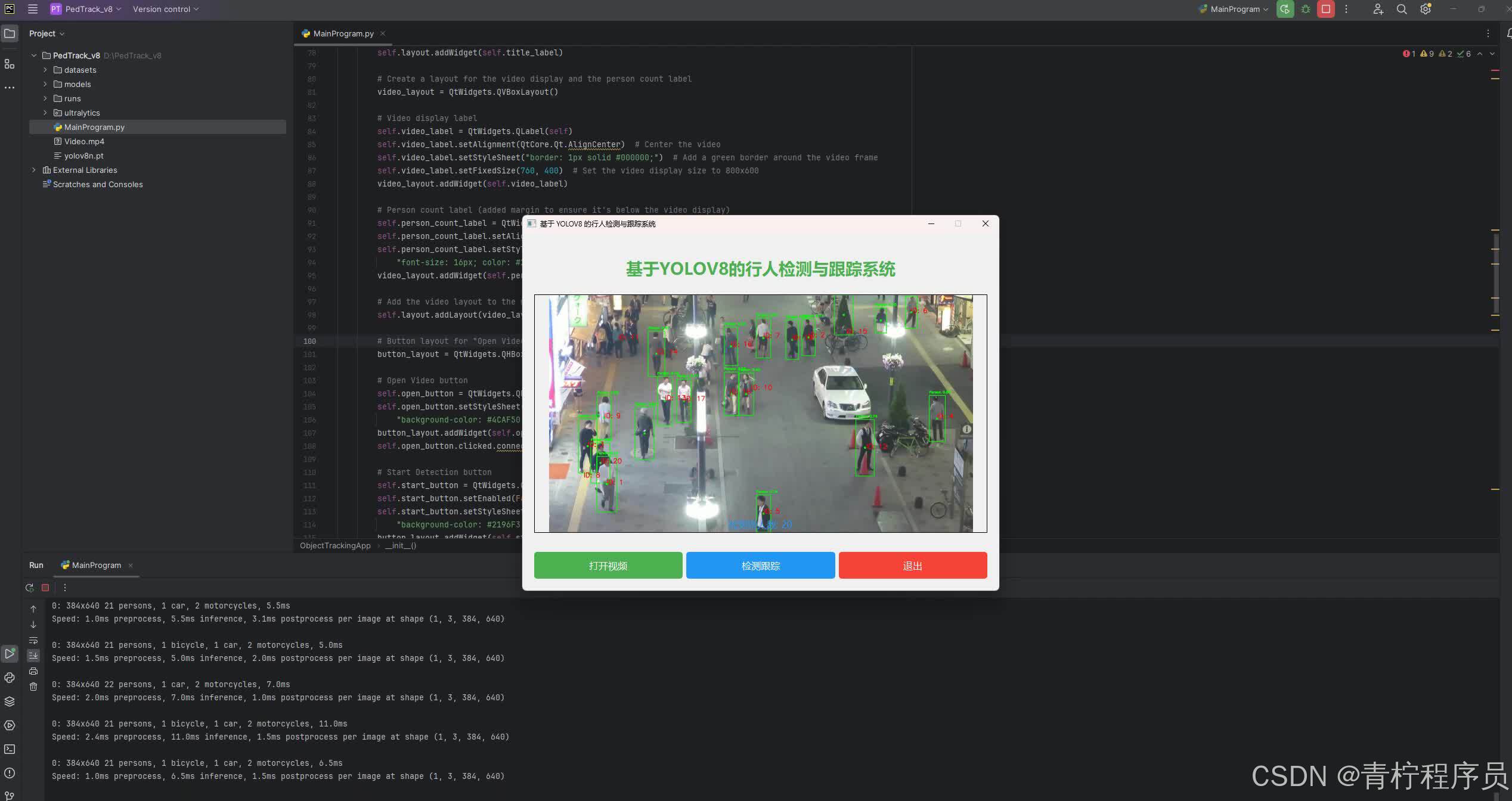This screenshot has height=801, width=1512.
Task: Jump up the stack trace arrow
Action: click(33, 608)
